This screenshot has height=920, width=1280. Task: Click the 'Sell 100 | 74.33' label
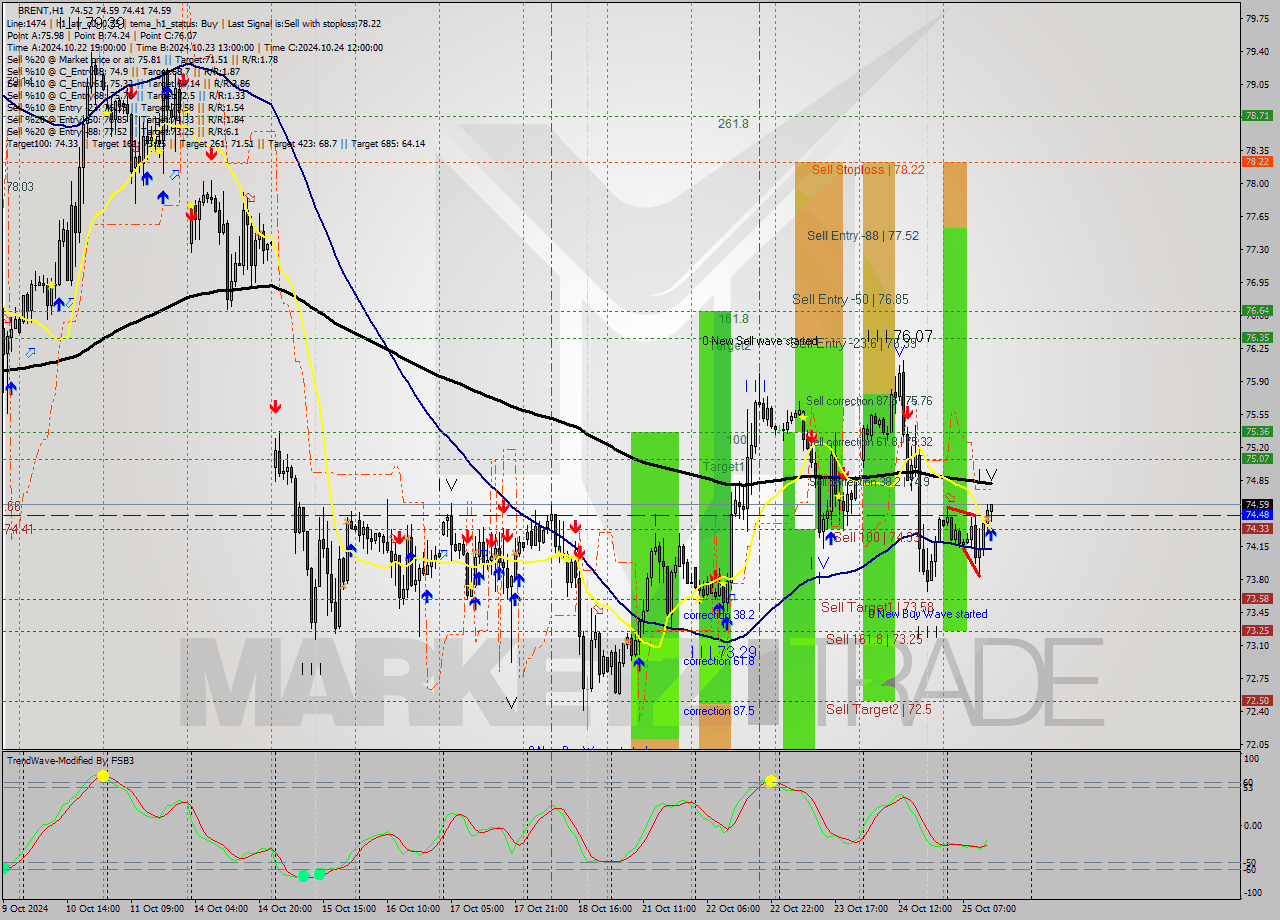(877, 537)
